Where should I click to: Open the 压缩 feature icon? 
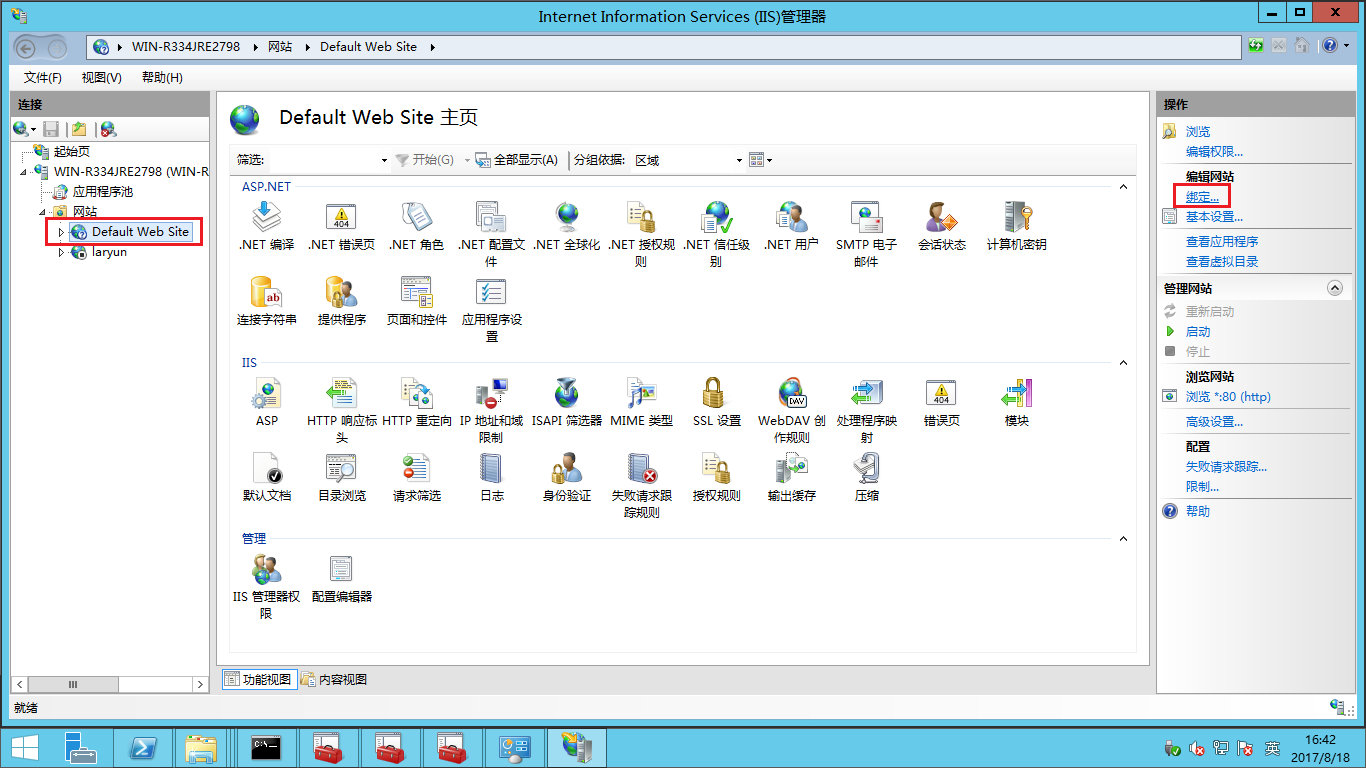tap(866, 469)
